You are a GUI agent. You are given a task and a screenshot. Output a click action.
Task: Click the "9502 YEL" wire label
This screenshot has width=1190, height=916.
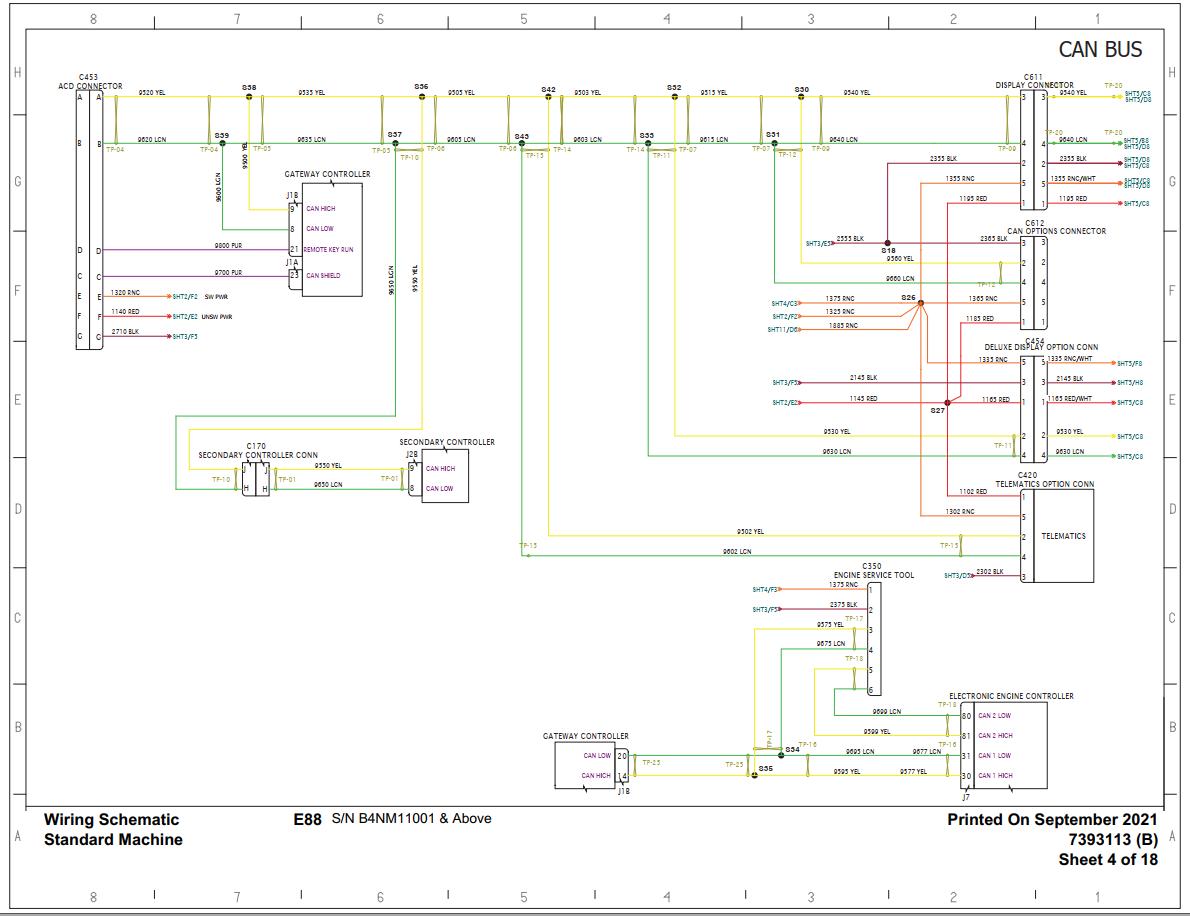[750, 531]
